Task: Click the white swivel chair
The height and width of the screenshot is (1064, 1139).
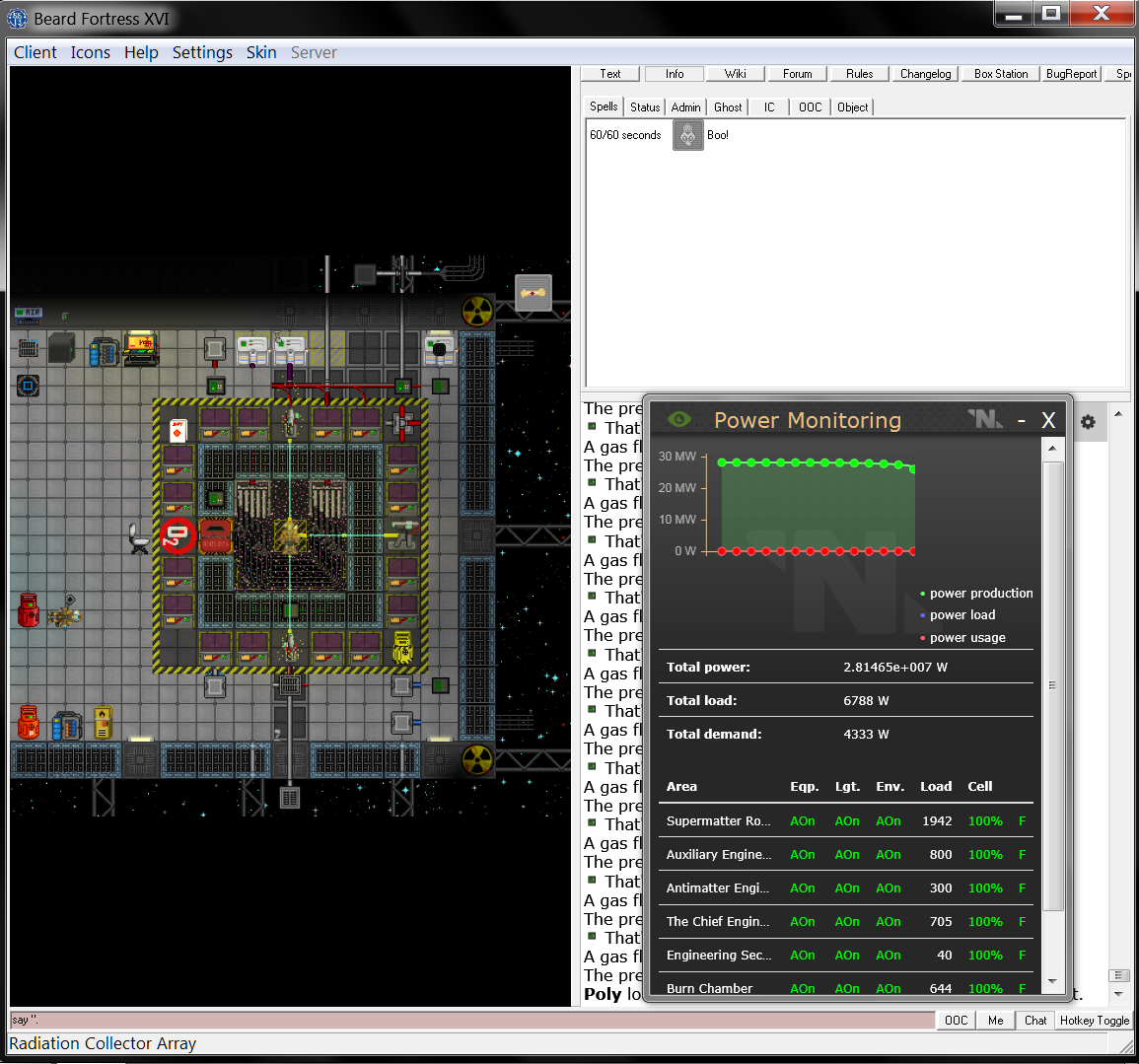Action: coord(139,538)
